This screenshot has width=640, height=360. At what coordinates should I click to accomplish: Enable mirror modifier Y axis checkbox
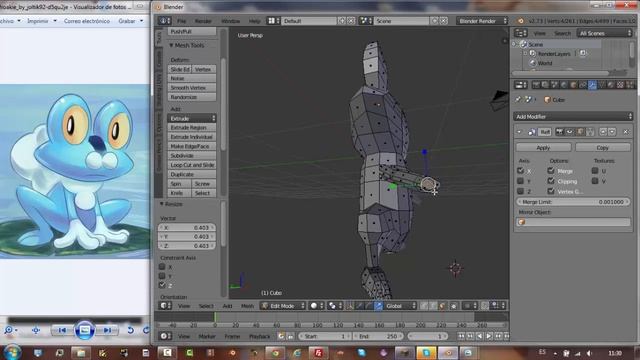[x=520, y=181]
